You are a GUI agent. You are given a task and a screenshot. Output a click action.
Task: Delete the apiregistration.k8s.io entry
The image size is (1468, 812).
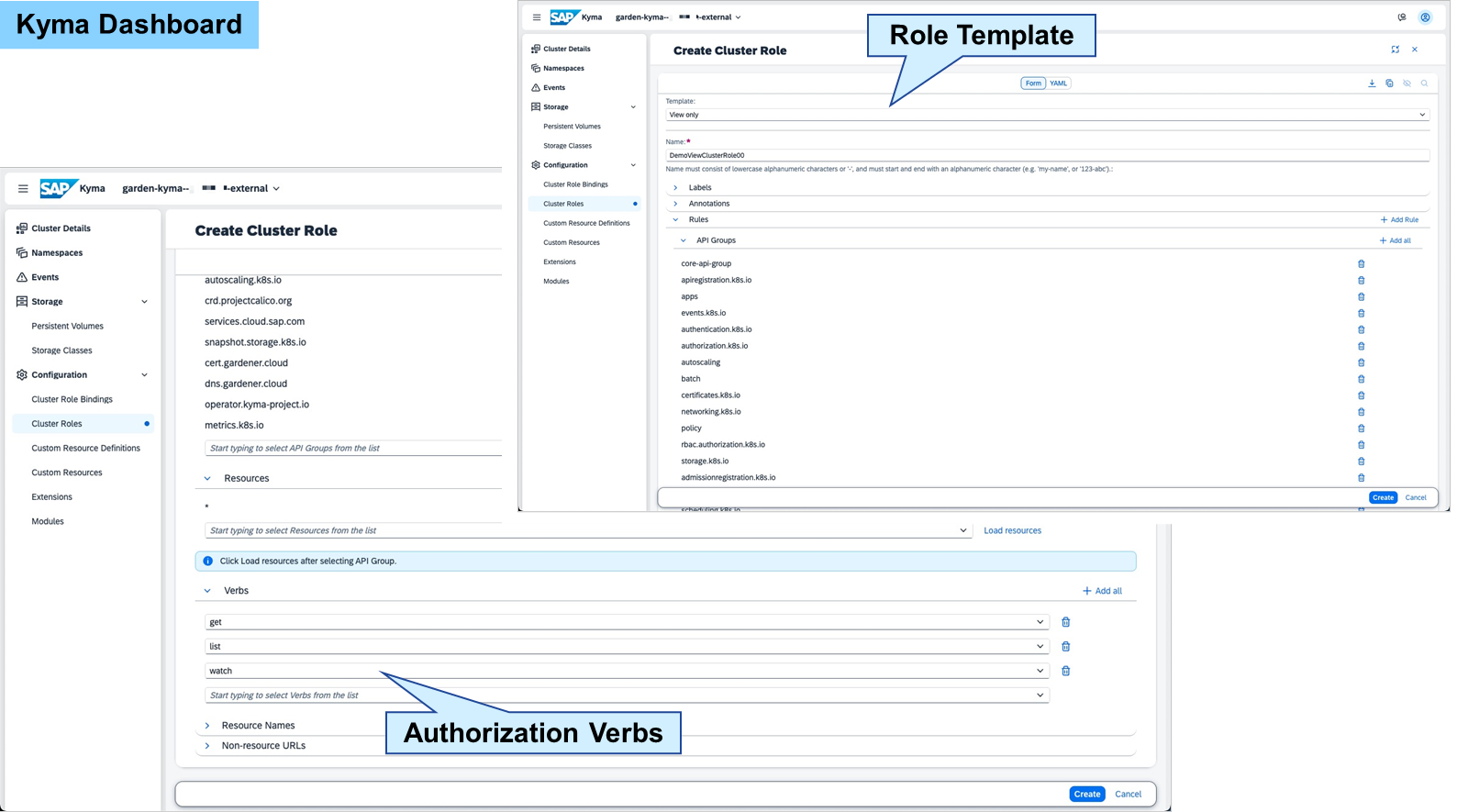(1362, 280)
